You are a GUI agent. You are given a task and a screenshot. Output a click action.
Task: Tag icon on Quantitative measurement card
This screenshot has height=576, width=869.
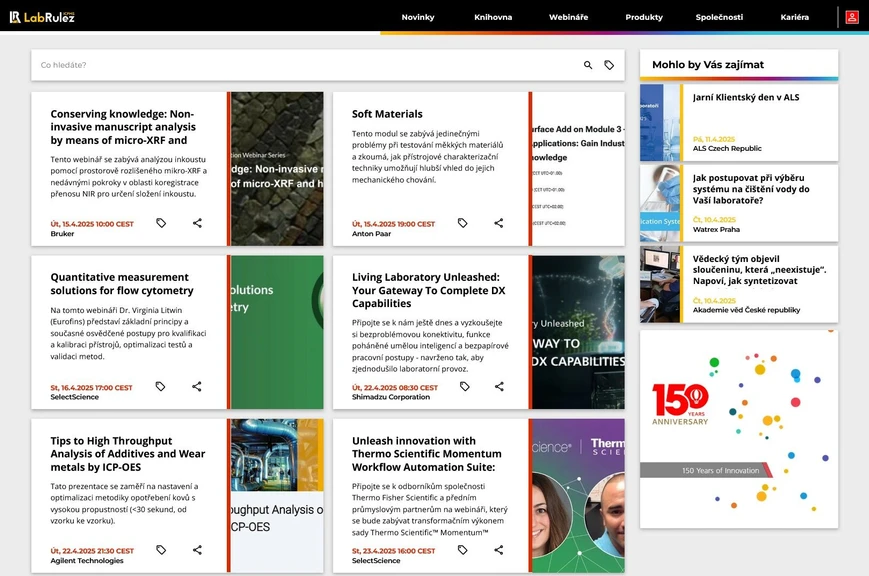coord(161,386)
